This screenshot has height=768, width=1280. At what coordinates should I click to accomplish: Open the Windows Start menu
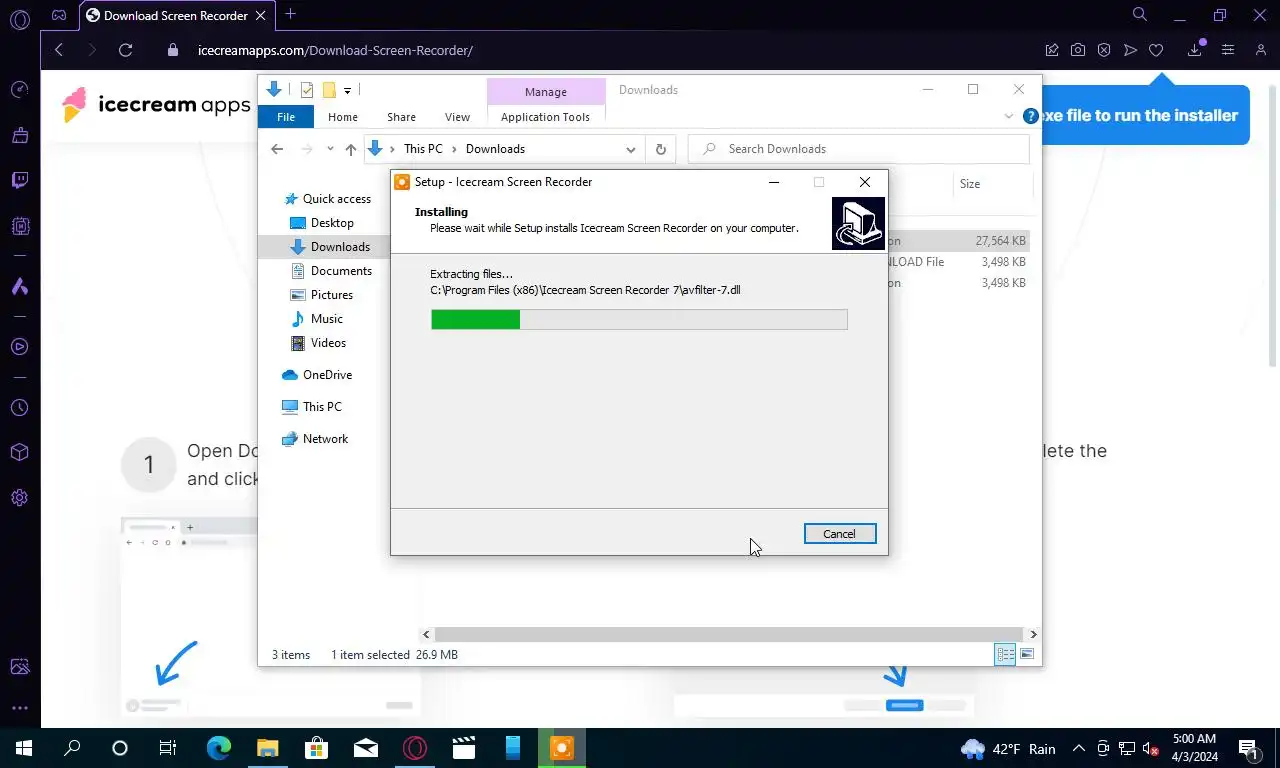coord(23,748)
